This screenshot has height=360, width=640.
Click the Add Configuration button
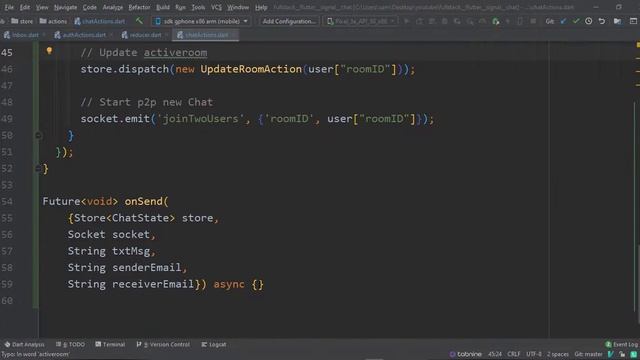[289, 21]
